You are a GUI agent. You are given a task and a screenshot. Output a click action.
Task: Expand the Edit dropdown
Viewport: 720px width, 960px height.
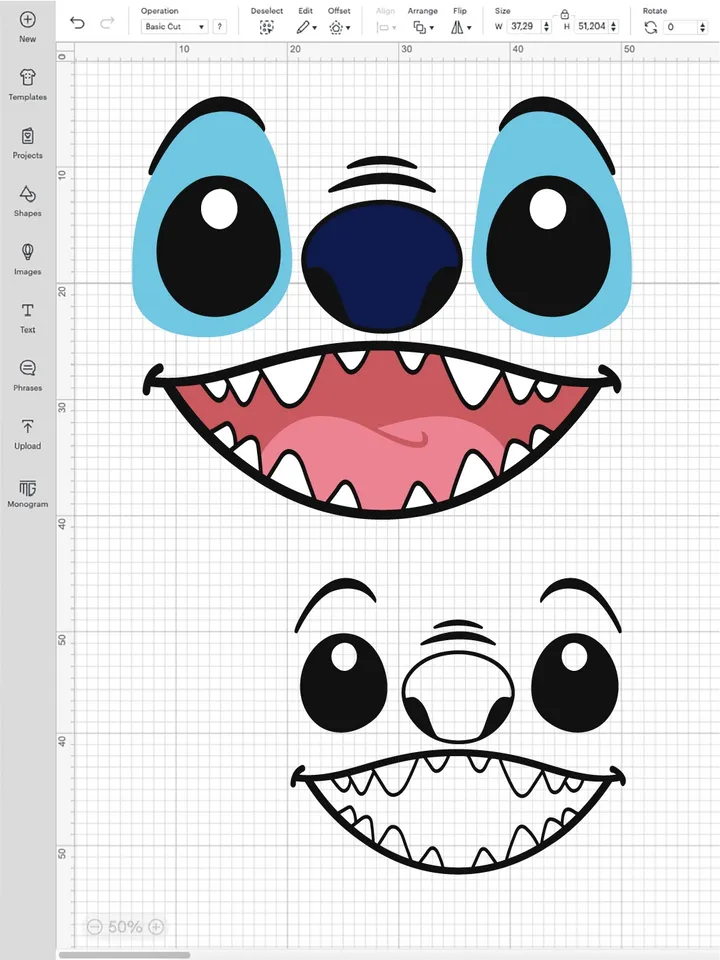(x=307, y=27)
